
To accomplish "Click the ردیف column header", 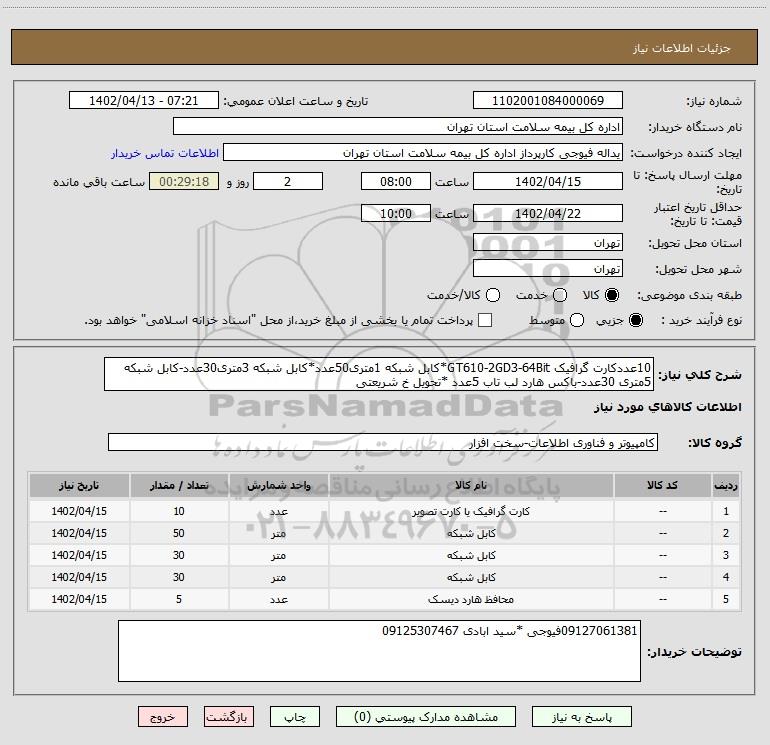I will coord(726,485).
